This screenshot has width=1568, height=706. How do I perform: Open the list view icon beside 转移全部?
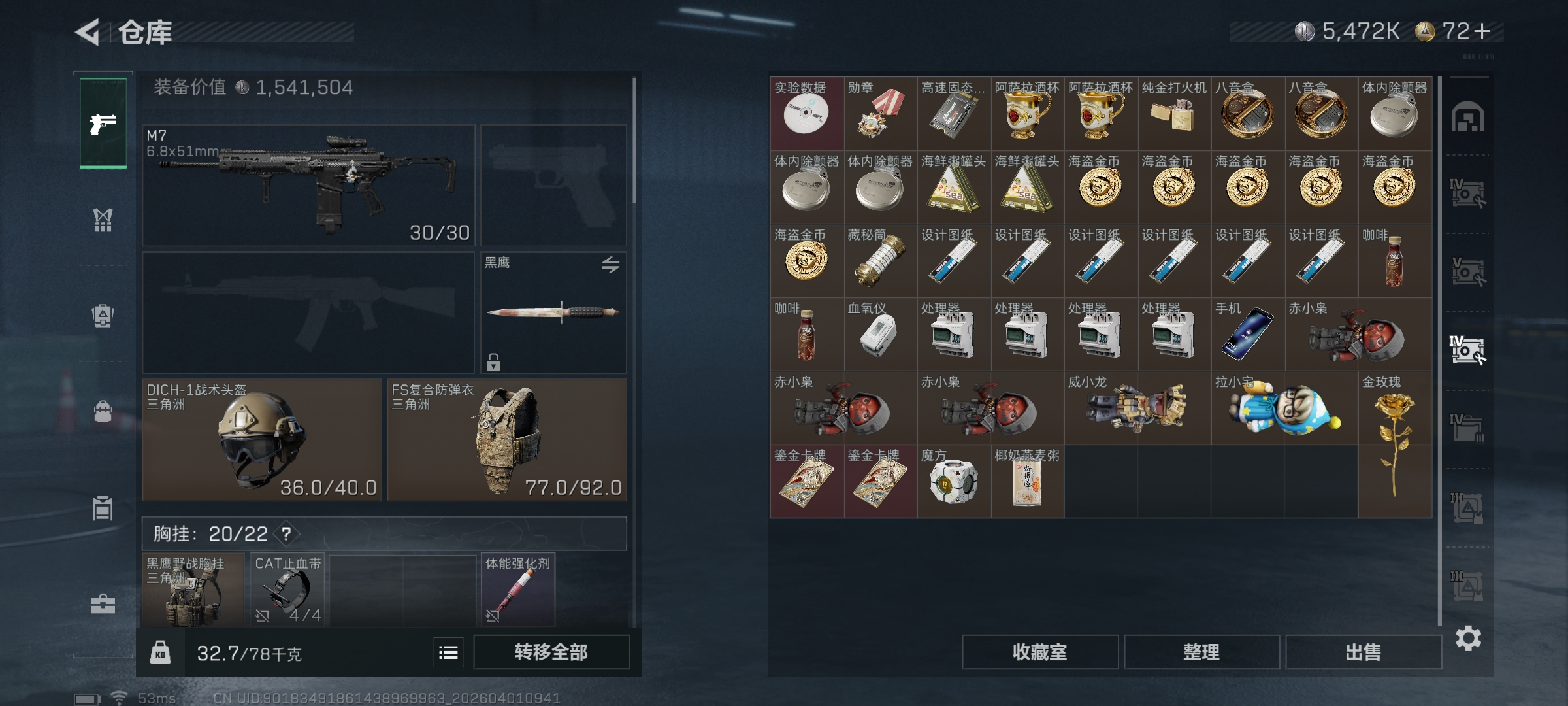(448, 652)
